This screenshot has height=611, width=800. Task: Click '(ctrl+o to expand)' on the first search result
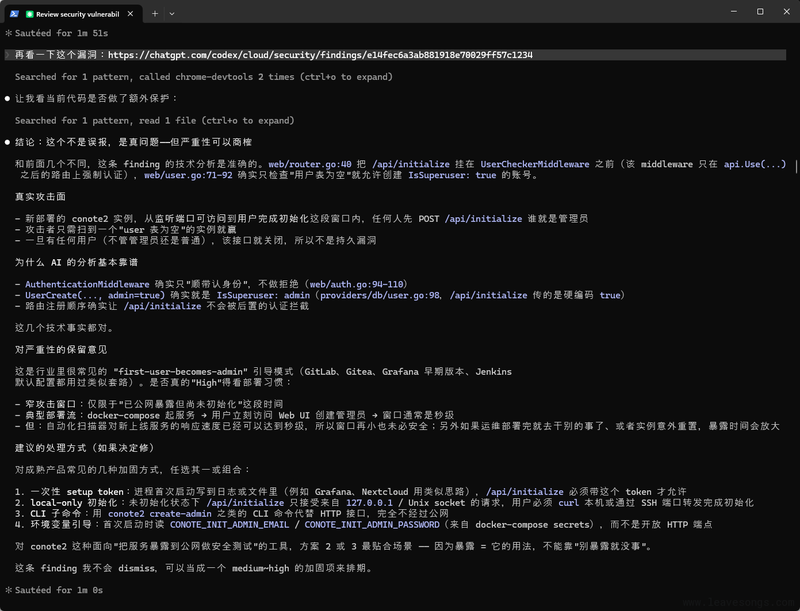coord(344,77)
